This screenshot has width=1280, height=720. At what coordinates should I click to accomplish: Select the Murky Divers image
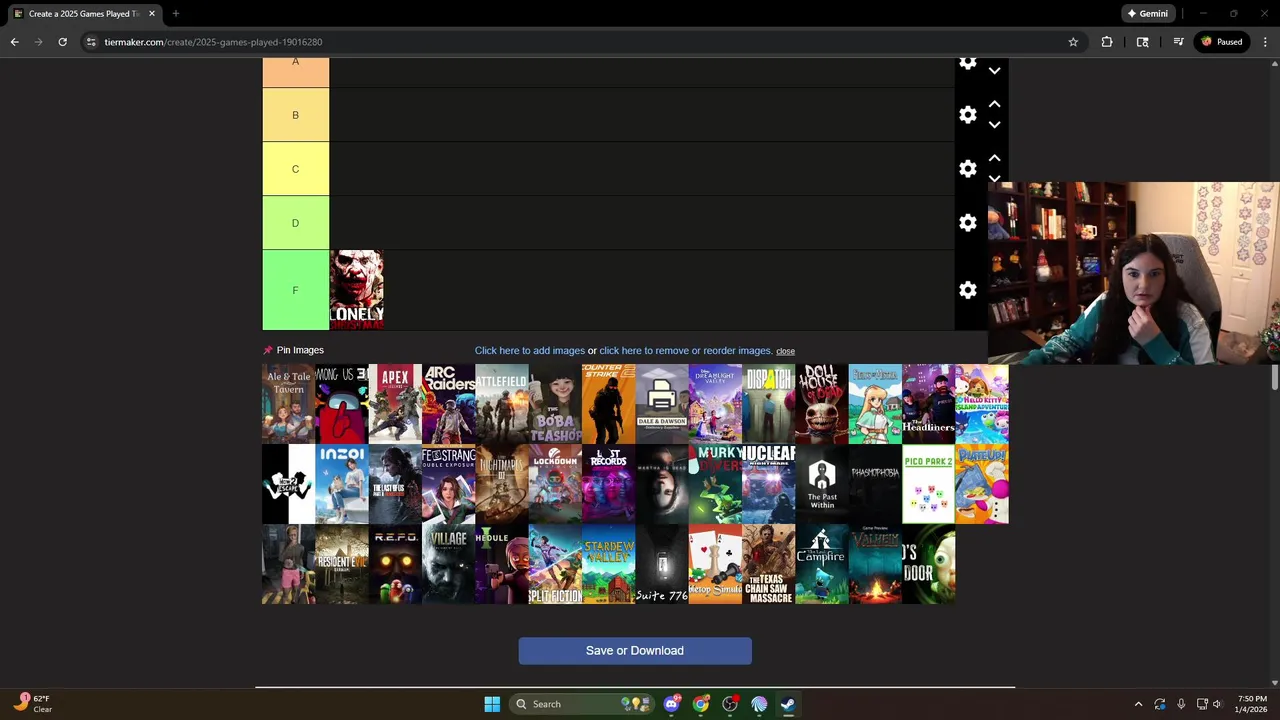715,484
